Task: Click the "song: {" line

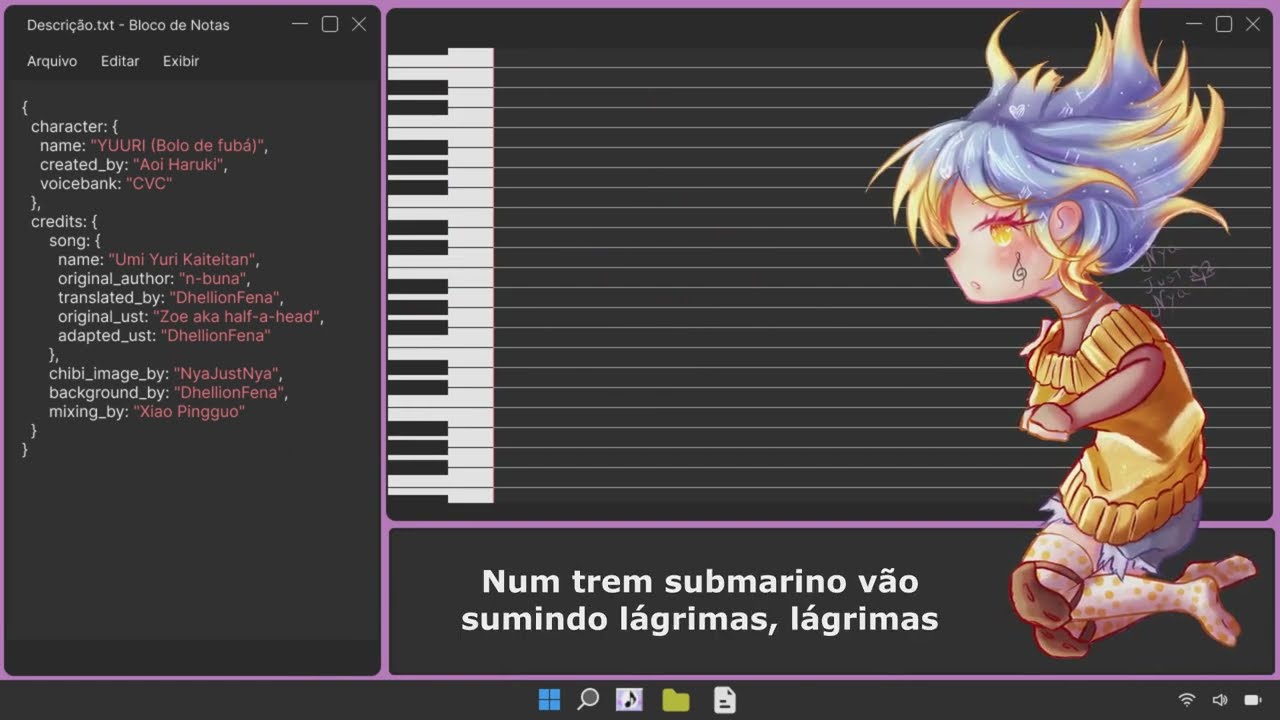Action: pos(75,241)
